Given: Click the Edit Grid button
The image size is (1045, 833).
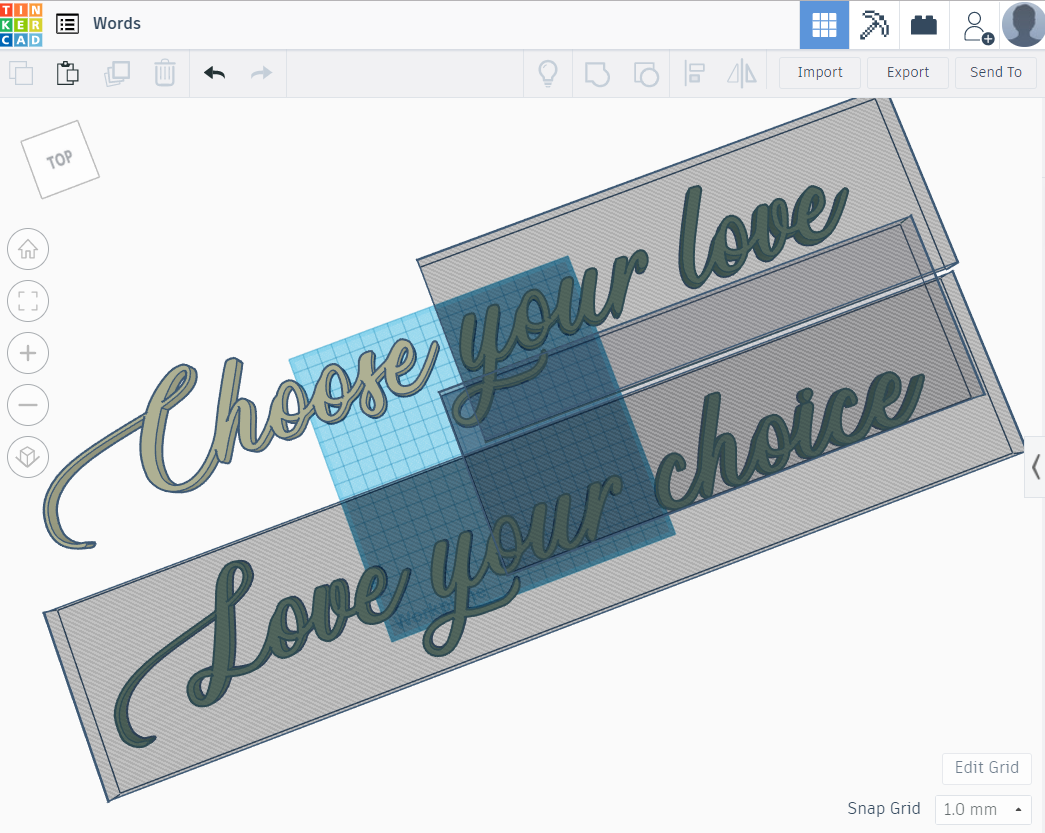Looking at the screenshot, I should tap(986, 768).
